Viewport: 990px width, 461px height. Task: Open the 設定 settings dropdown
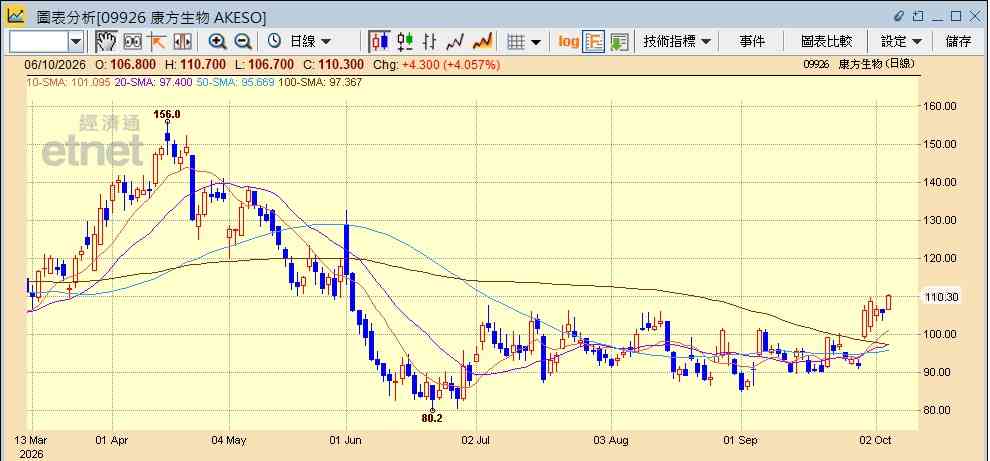point(902,42)
